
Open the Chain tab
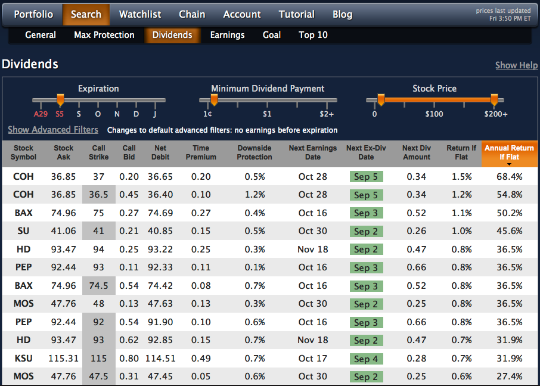(x=192, y=14)
